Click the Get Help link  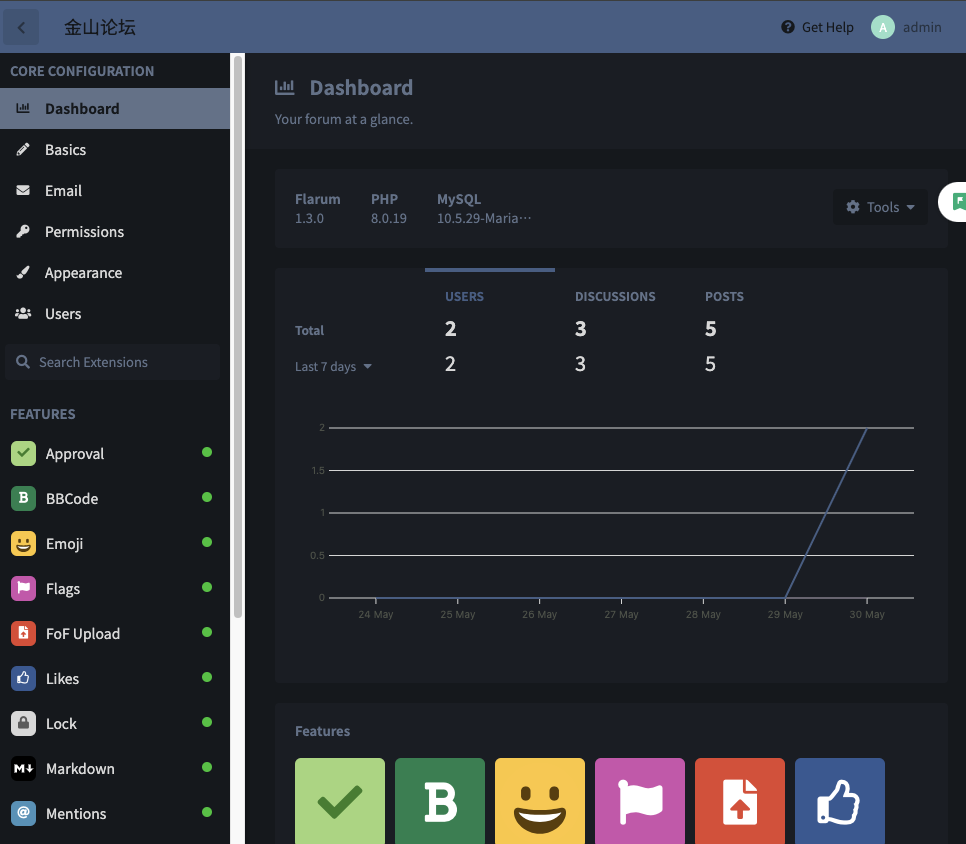click(x=817, y=27)
